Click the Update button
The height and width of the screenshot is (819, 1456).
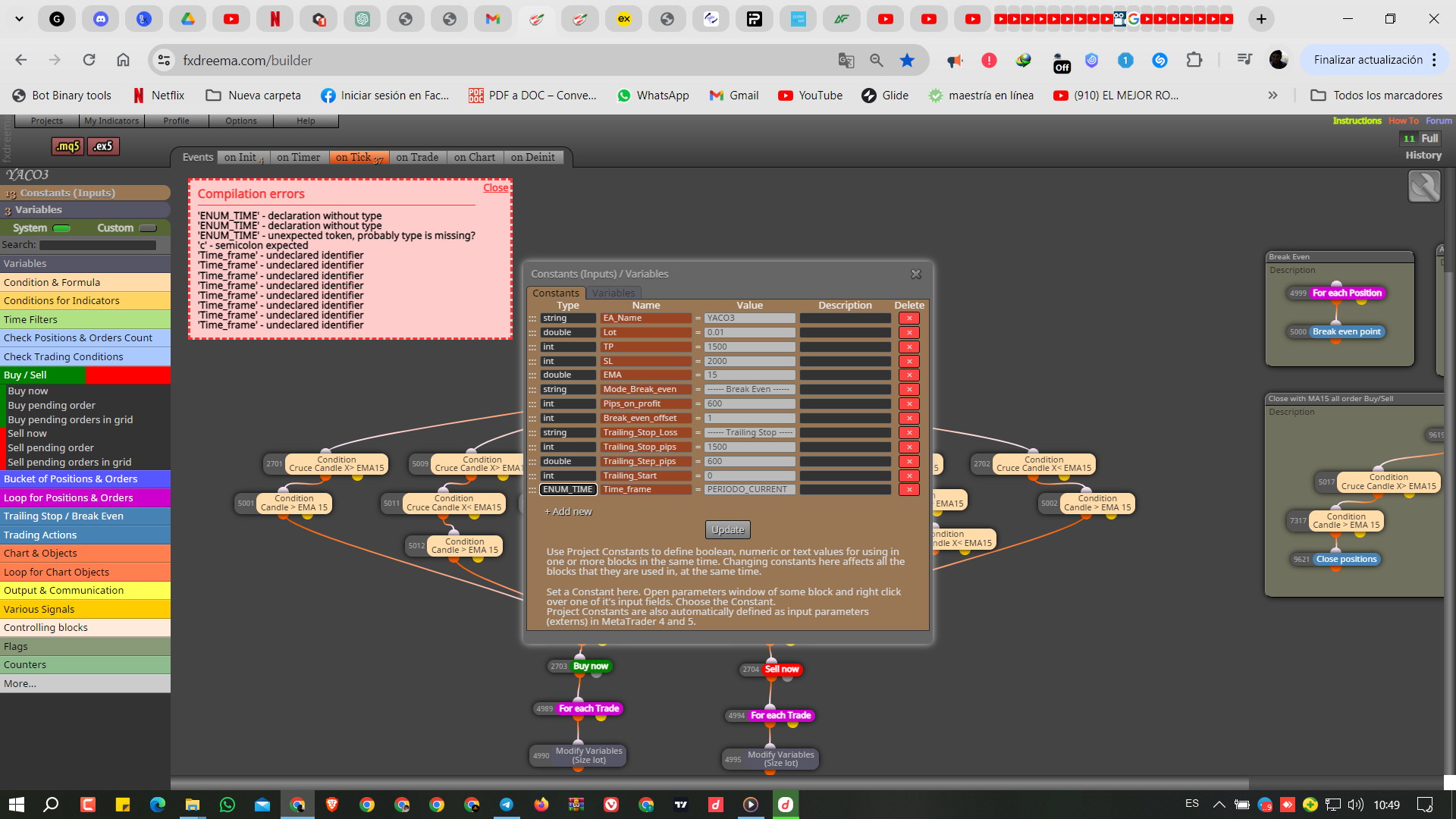pos(728,530)
